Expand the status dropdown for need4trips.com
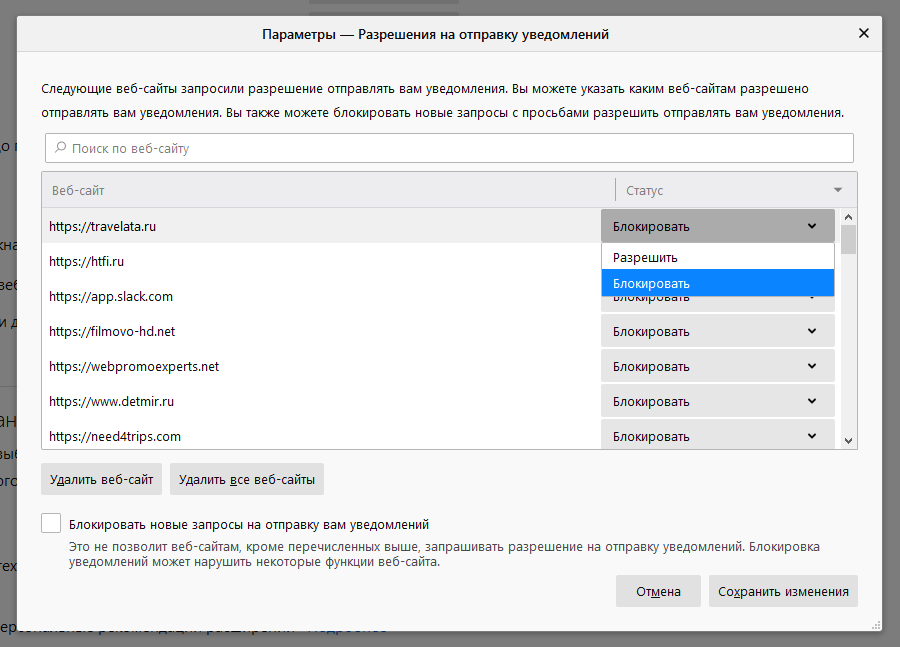The height and width of the screenshot is (647, 900). point(717,436)
